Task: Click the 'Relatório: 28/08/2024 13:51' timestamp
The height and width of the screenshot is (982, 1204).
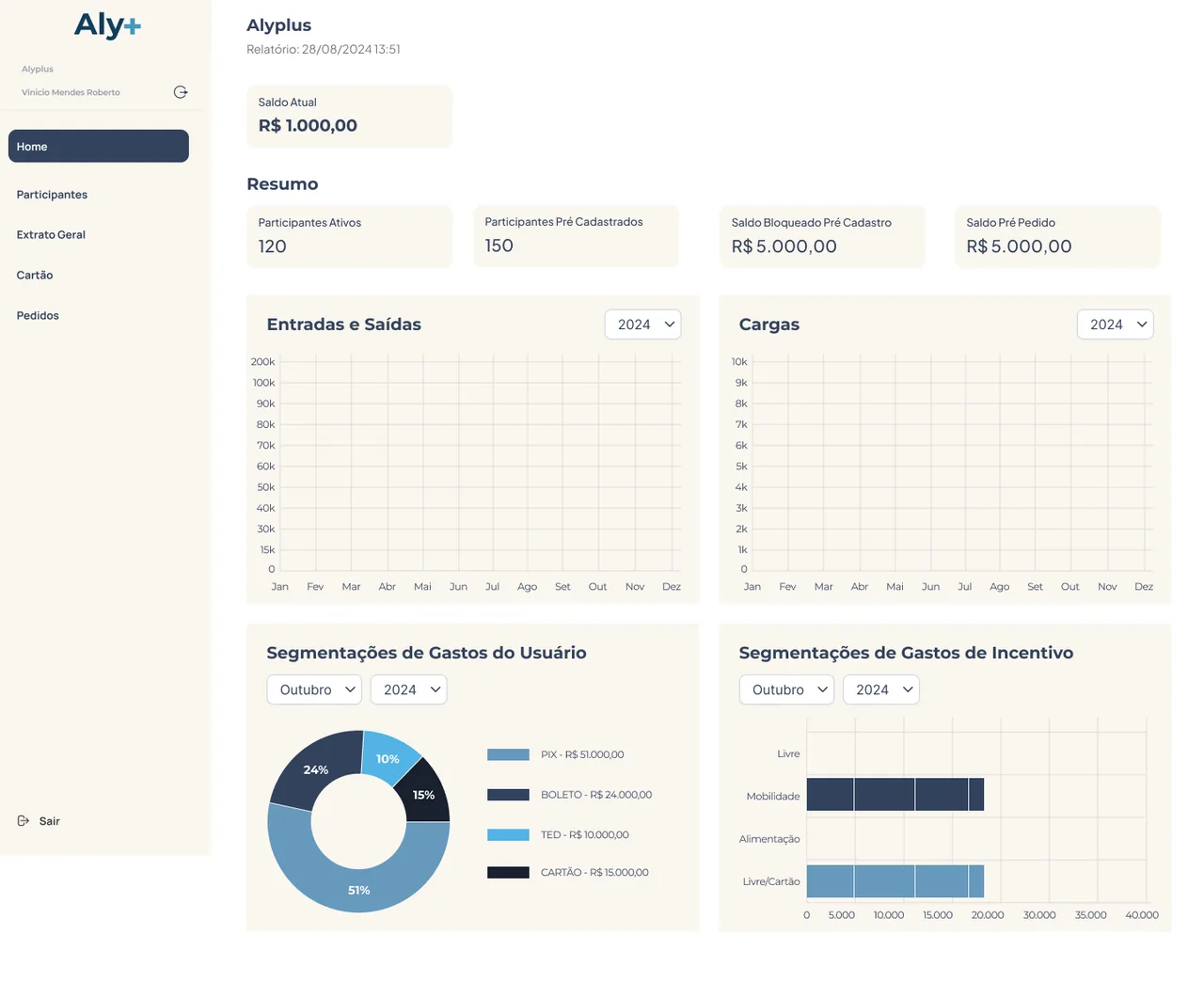Action: (x=324, y=49)
